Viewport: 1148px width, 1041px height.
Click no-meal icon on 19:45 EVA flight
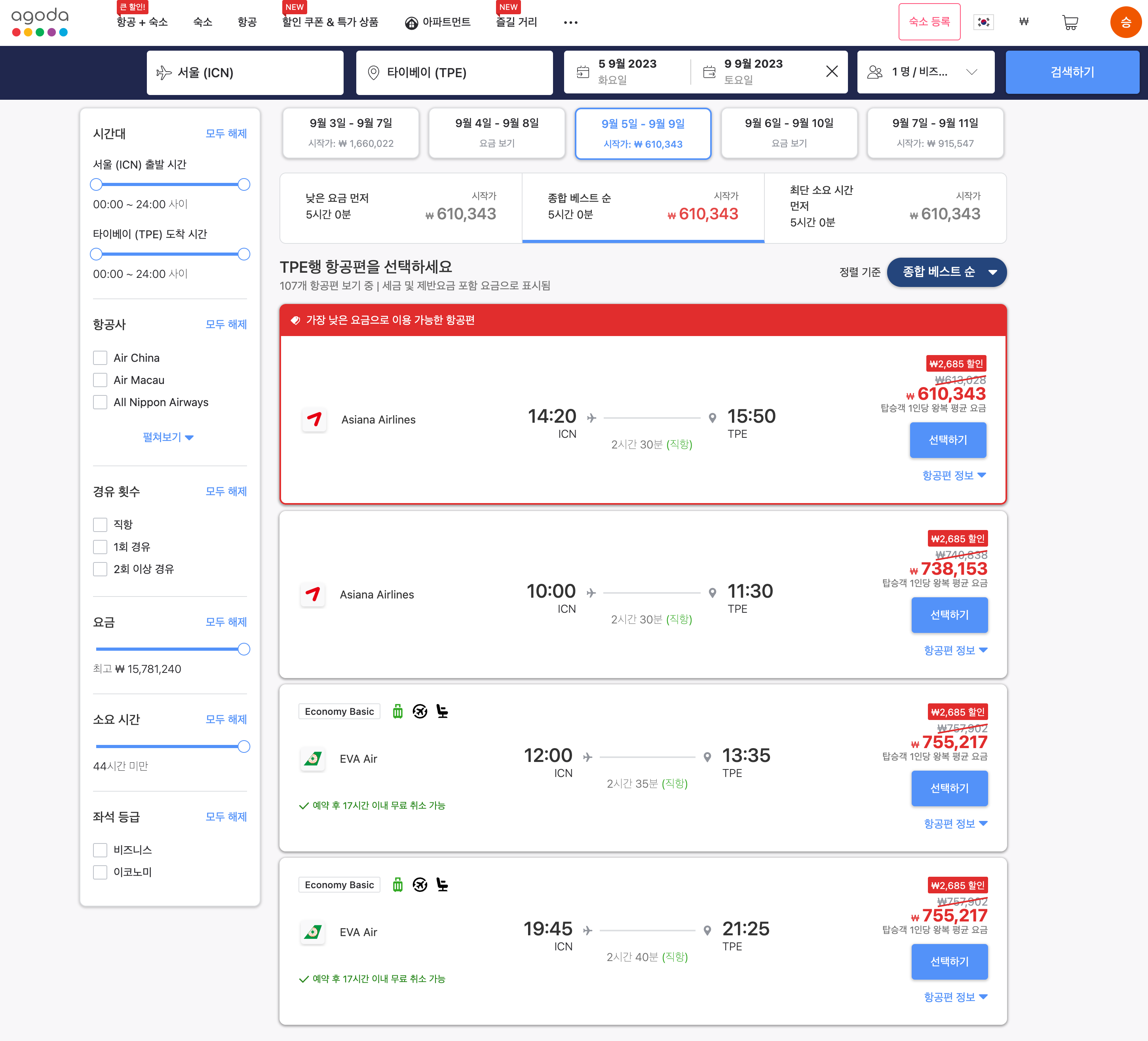[420, 884]
